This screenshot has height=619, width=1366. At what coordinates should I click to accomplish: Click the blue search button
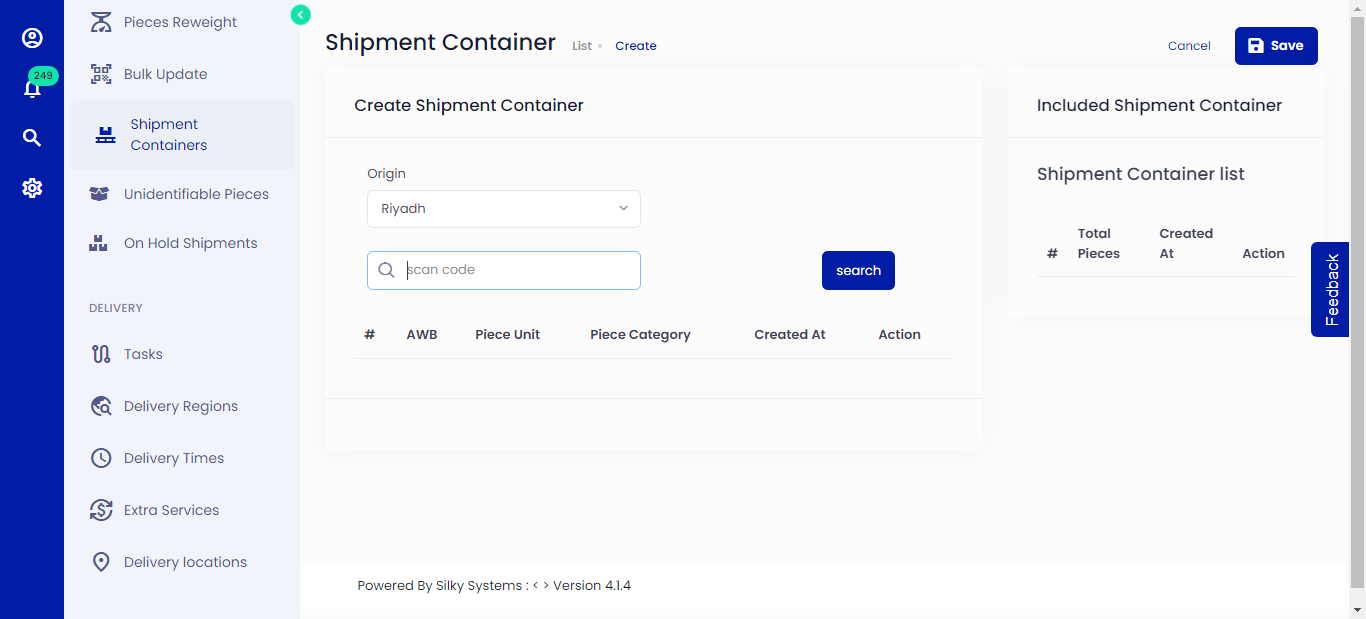coord(857,270)
